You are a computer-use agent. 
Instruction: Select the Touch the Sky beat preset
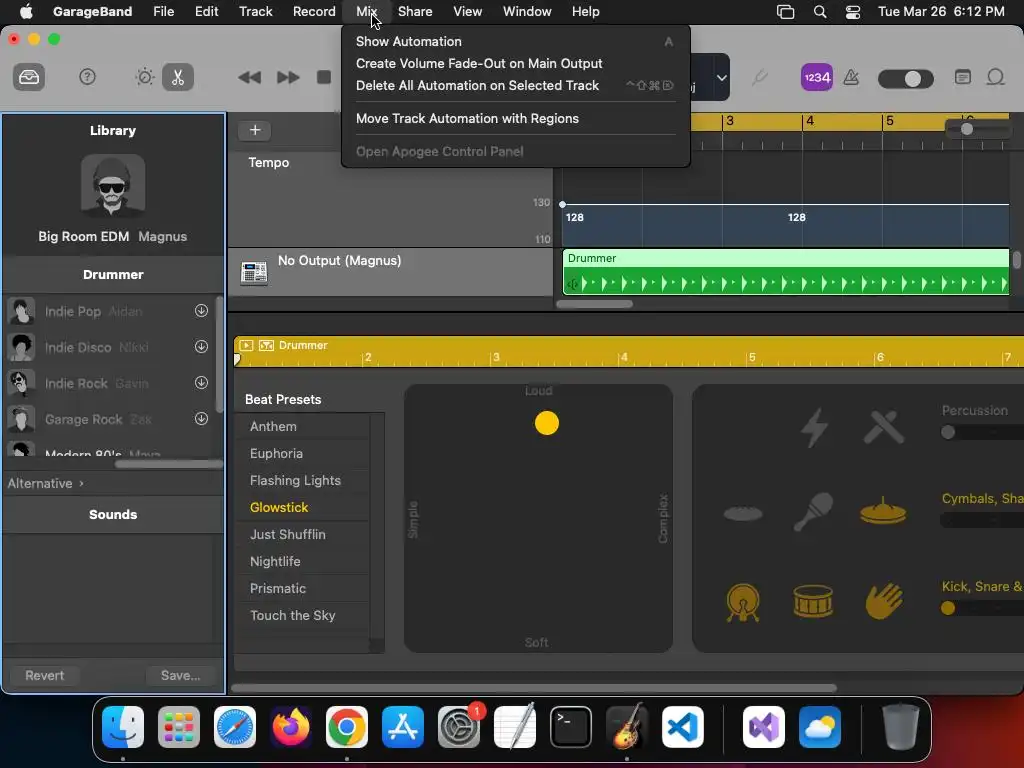[x=302, y=616]
